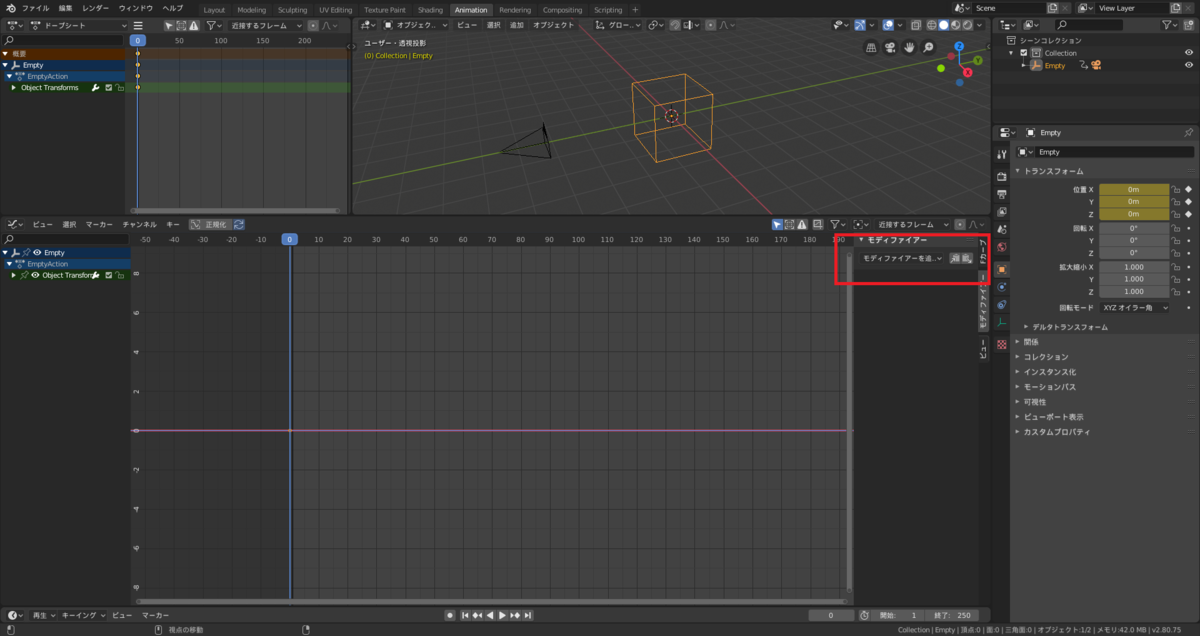Viewport: 1200px width, 636px height.
Task: Toggle X-ray mode in viewport
Action: [x=915, y=25]
